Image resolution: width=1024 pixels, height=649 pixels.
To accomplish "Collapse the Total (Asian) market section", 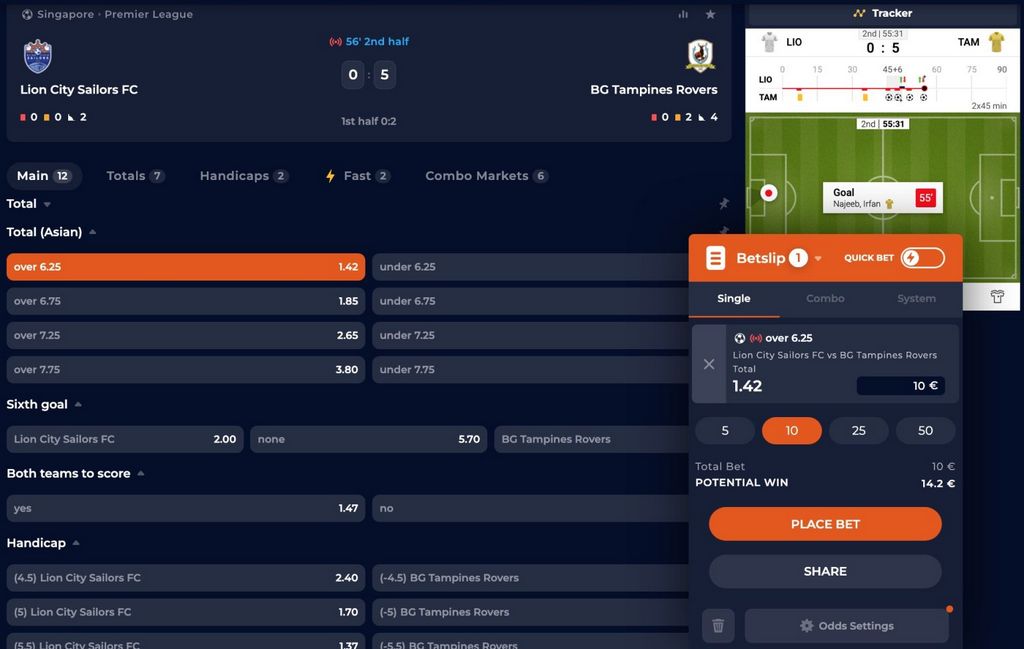I will click(93, 232).
